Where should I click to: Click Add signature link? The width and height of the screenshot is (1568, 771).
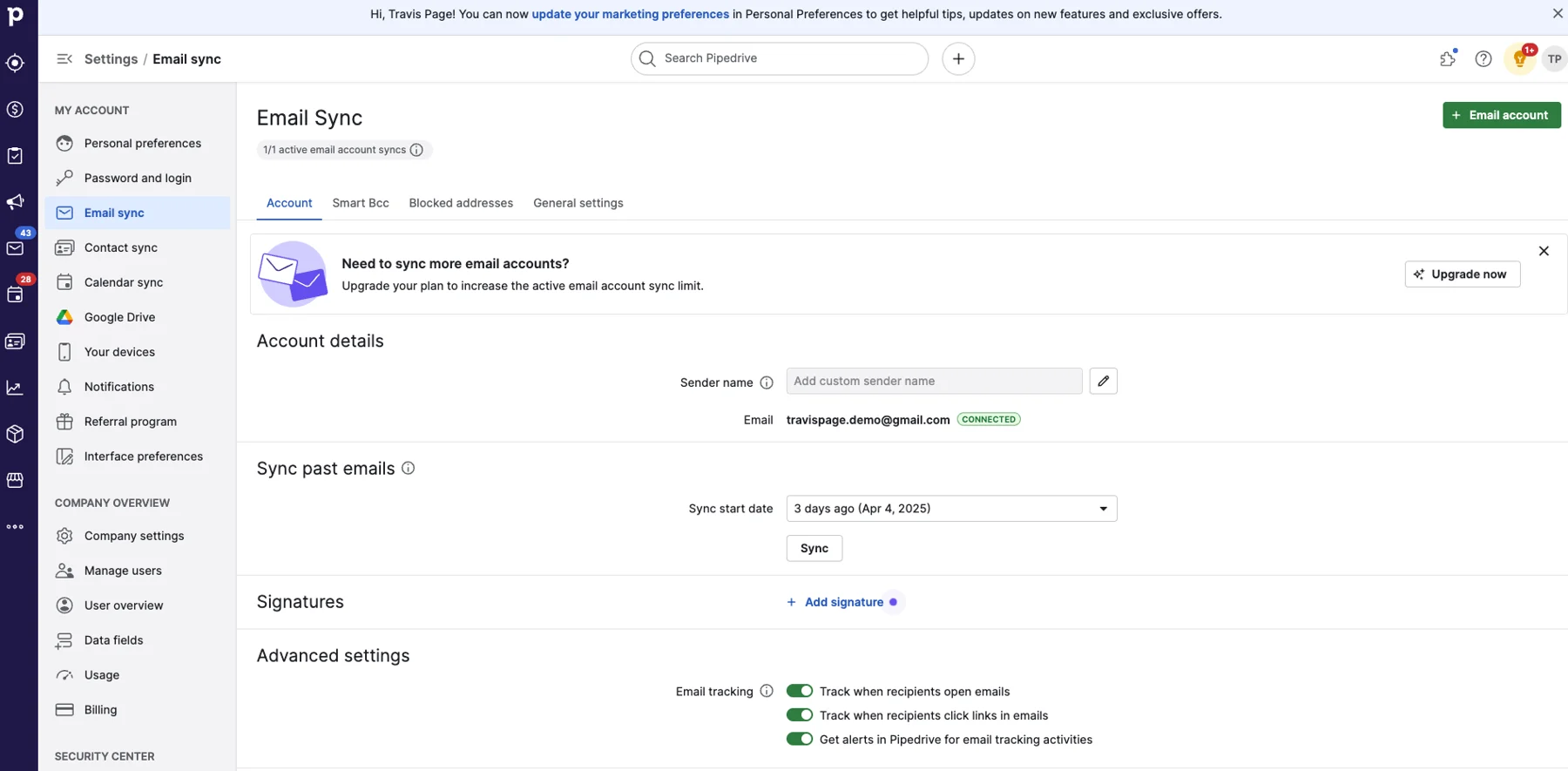pyautogui.click(x=835, y=602)
